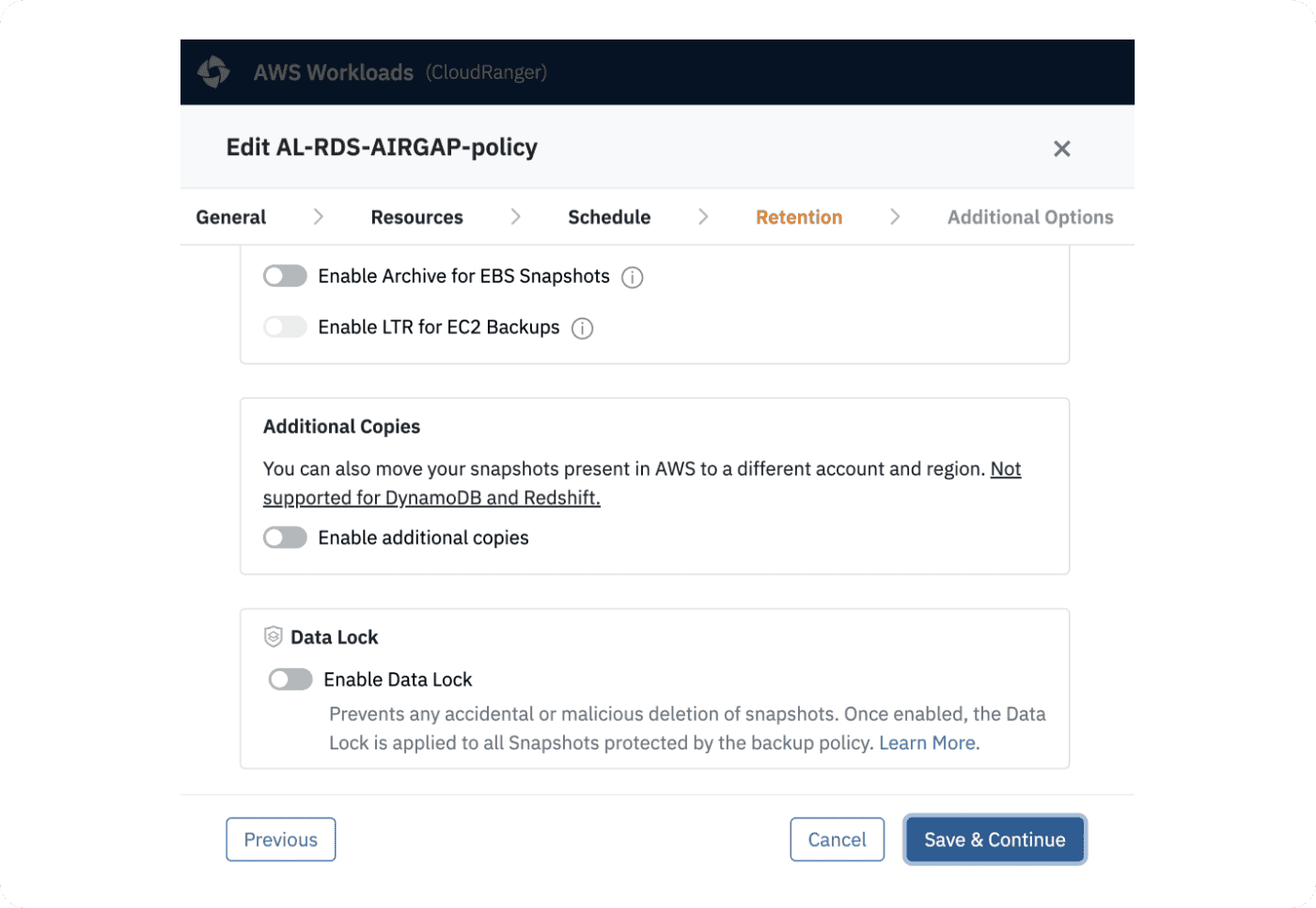Click chevron after Resources step
The width and height of the screenshot is (1316, 908).
[516, 217]
